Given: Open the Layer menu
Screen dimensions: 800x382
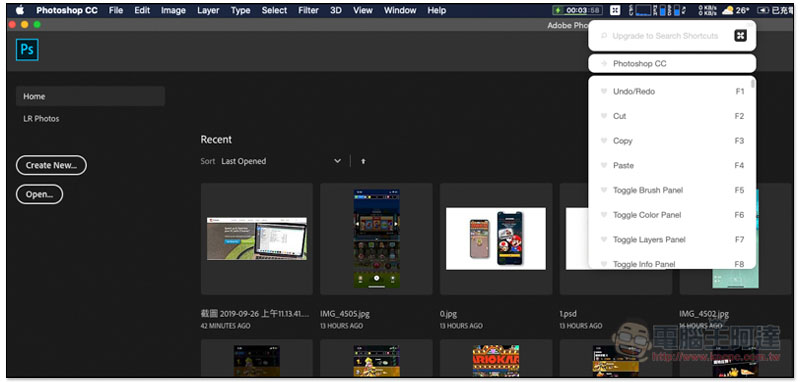Looking at the screenshot, I should tap(208, 10).
